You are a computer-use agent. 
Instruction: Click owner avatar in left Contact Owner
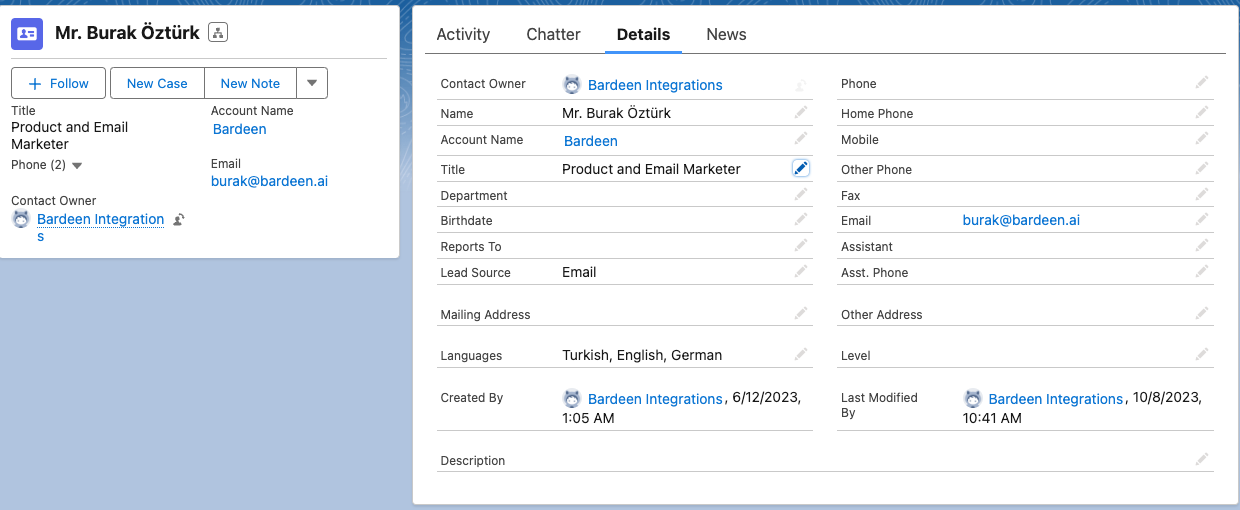point(21,219)
